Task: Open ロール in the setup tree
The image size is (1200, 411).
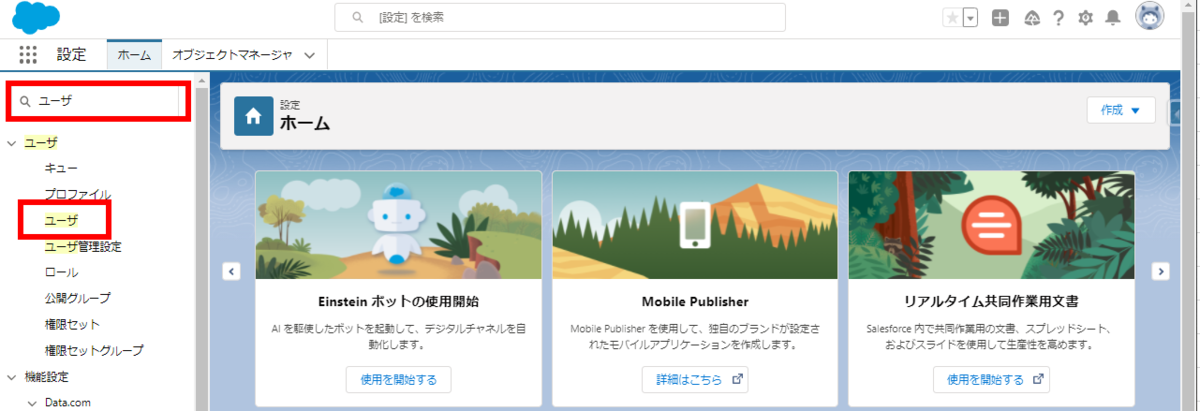Action: [61, 272]
